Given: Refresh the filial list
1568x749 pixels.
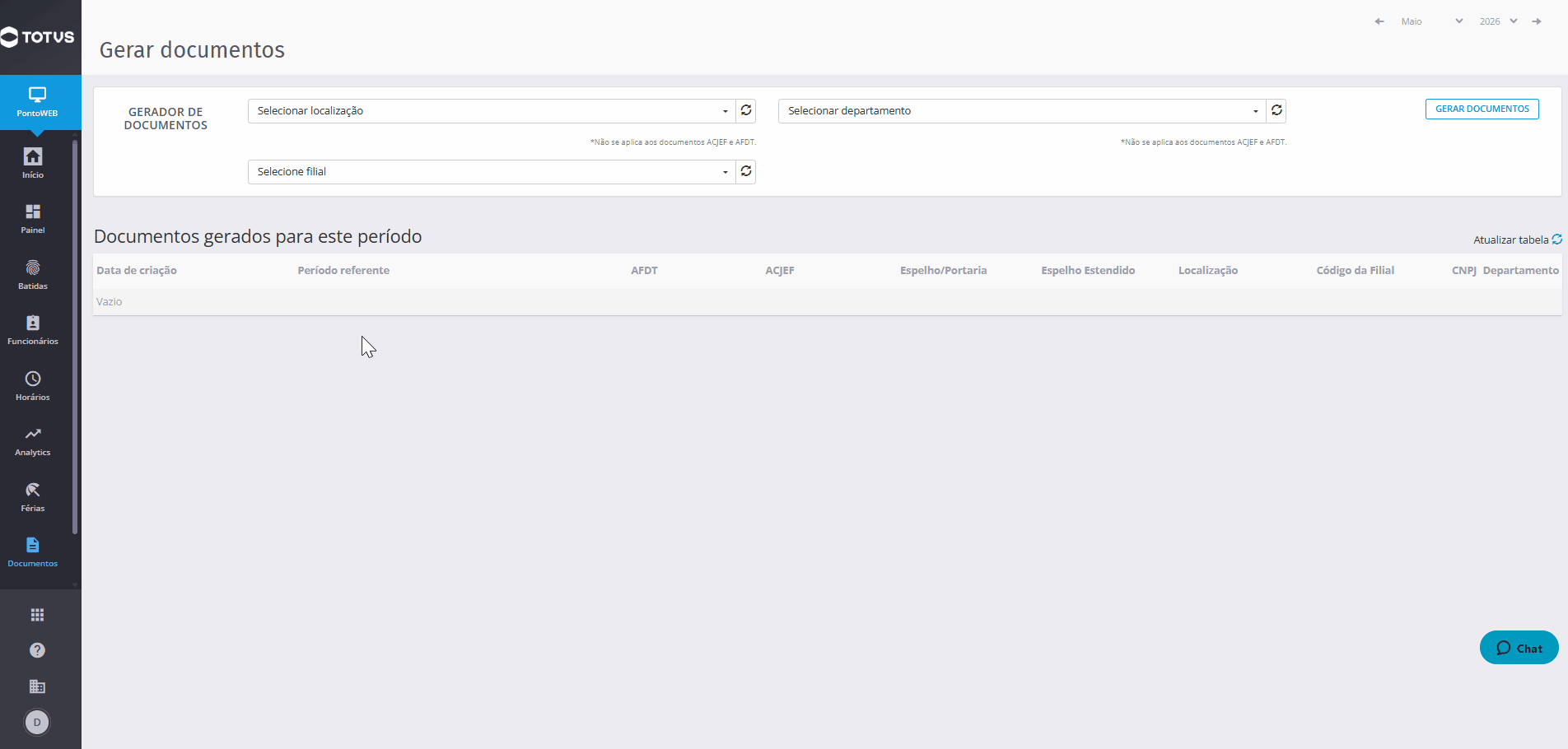Looking at the screenshot, I should (746, 171).
